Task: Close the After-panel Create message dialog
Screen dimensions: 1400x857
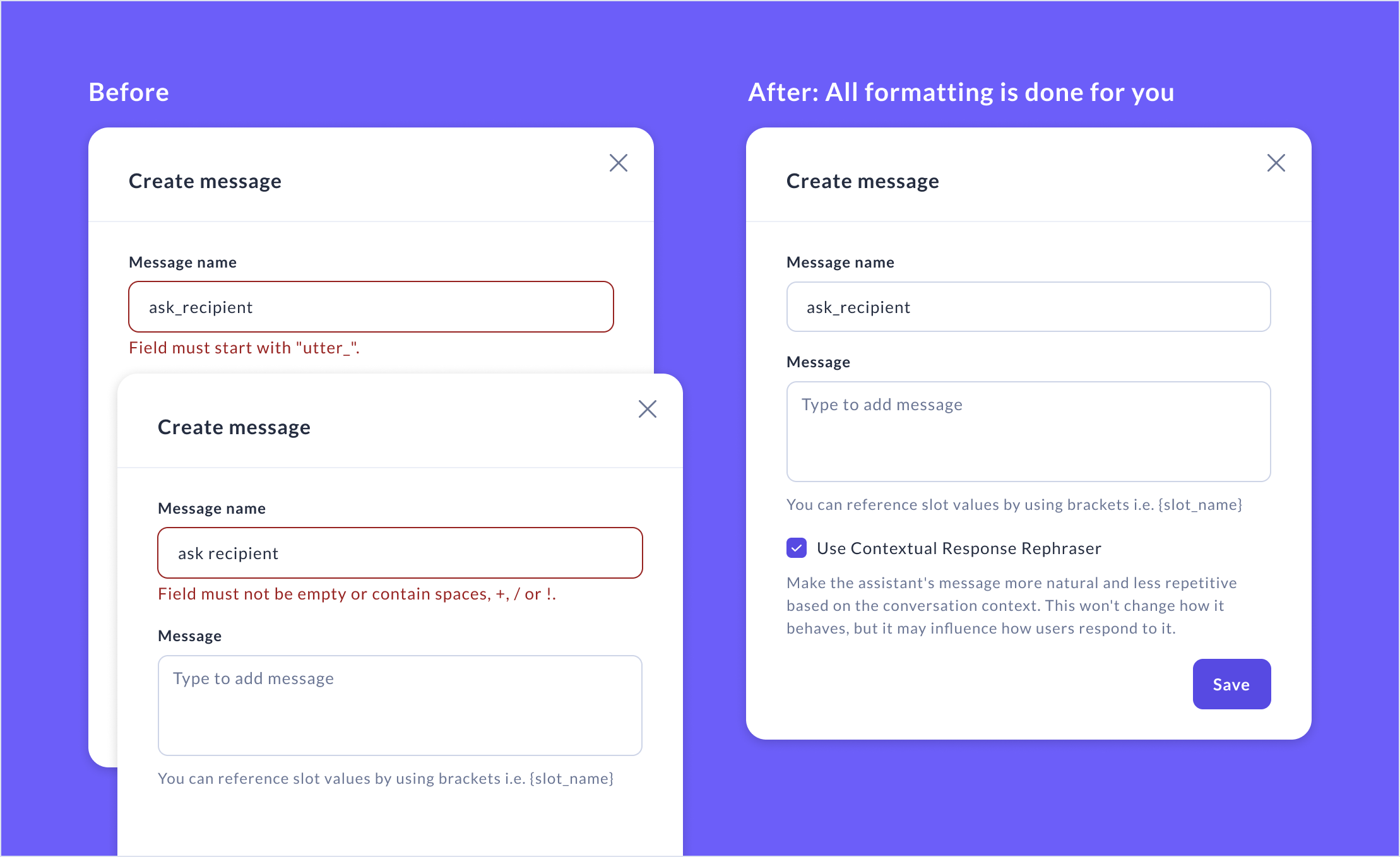Action: click(1276, 163)
